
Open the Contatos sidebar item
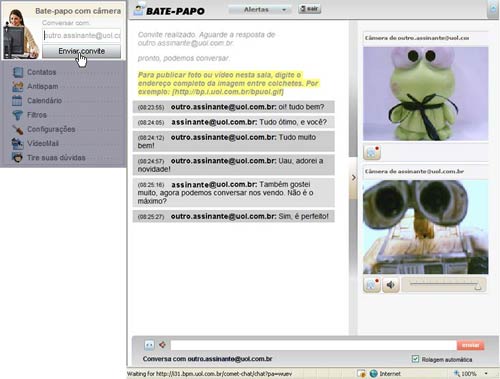[41, 72]
